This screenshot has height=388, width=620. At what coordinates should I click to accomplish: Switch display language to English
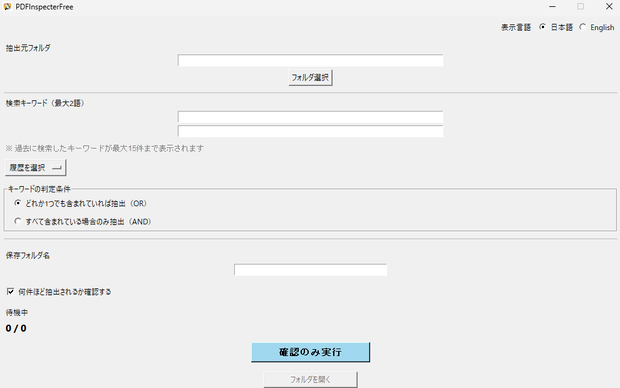click(x=582, y=27)
